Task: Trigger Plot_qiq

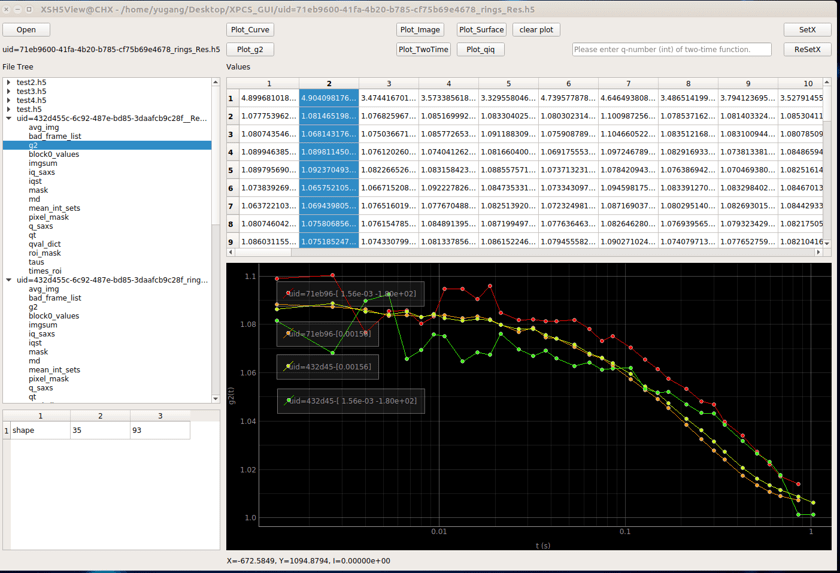Action: [481, 49]
